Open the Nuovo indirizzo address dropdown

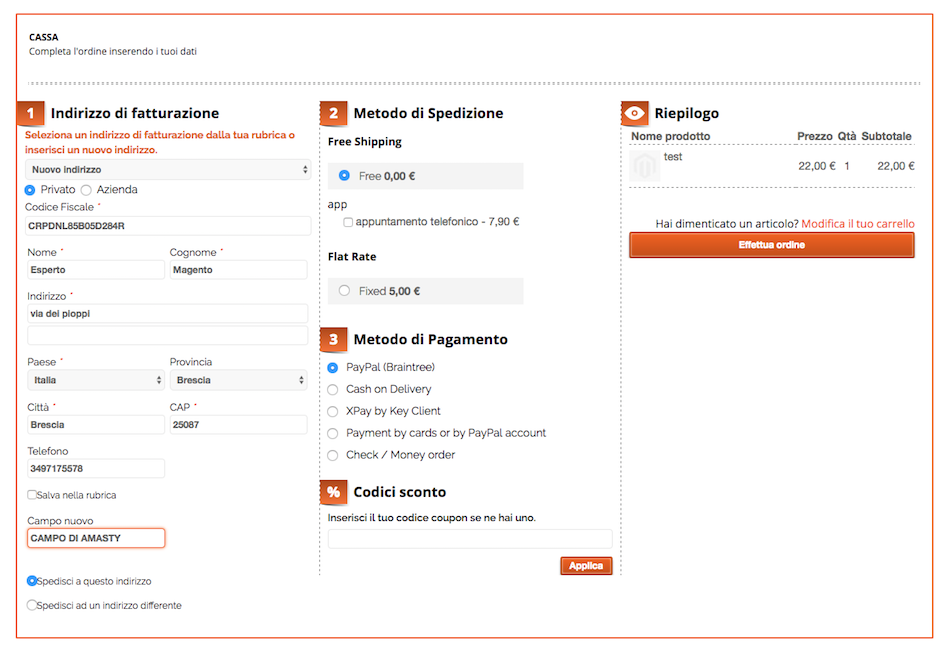point(168,170)
